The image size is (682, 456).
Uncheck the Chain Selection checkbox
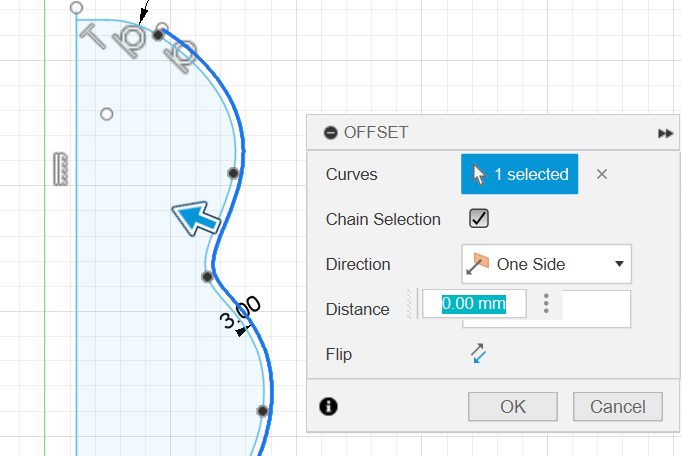click(479, 219)
